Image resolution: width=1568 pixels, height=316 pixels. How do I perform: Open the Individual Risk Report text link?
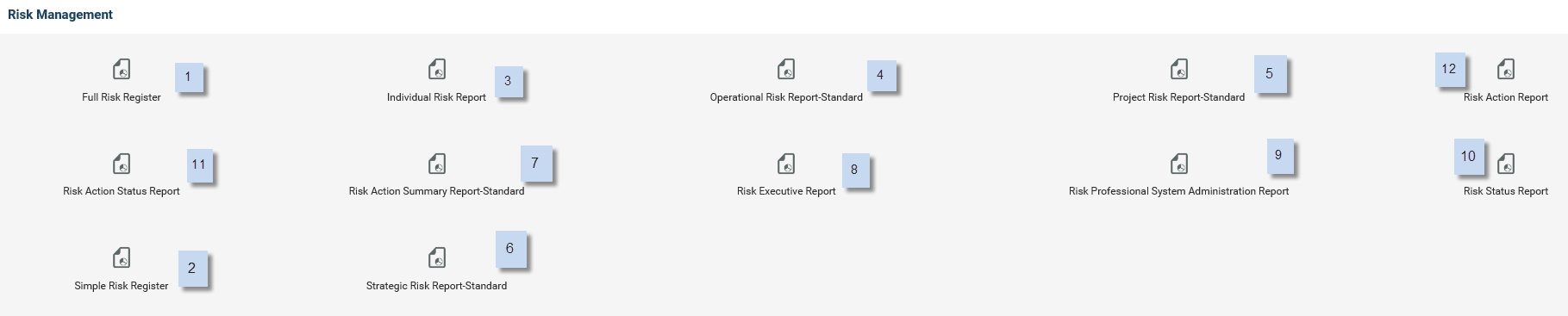436,97
